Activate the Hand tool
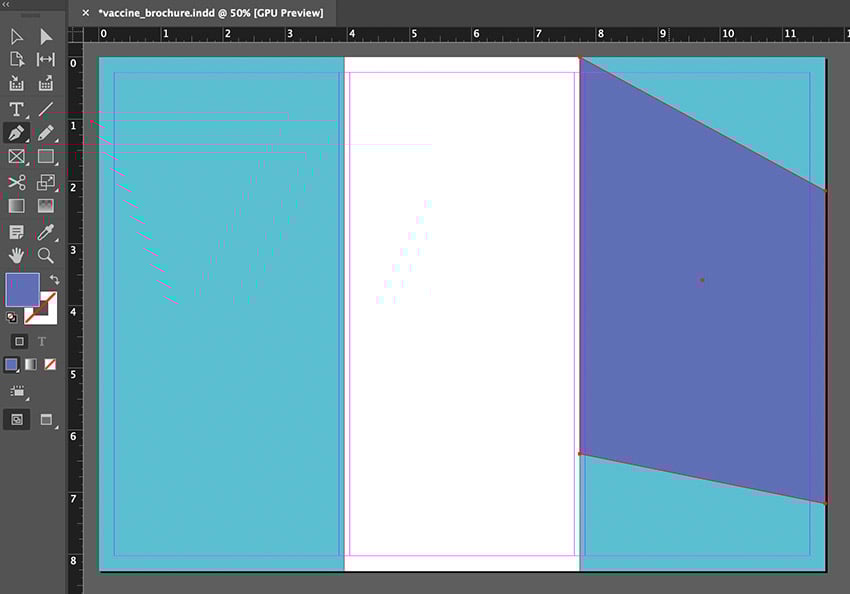This screenshot has height=594, width=850. pos(17,256)
